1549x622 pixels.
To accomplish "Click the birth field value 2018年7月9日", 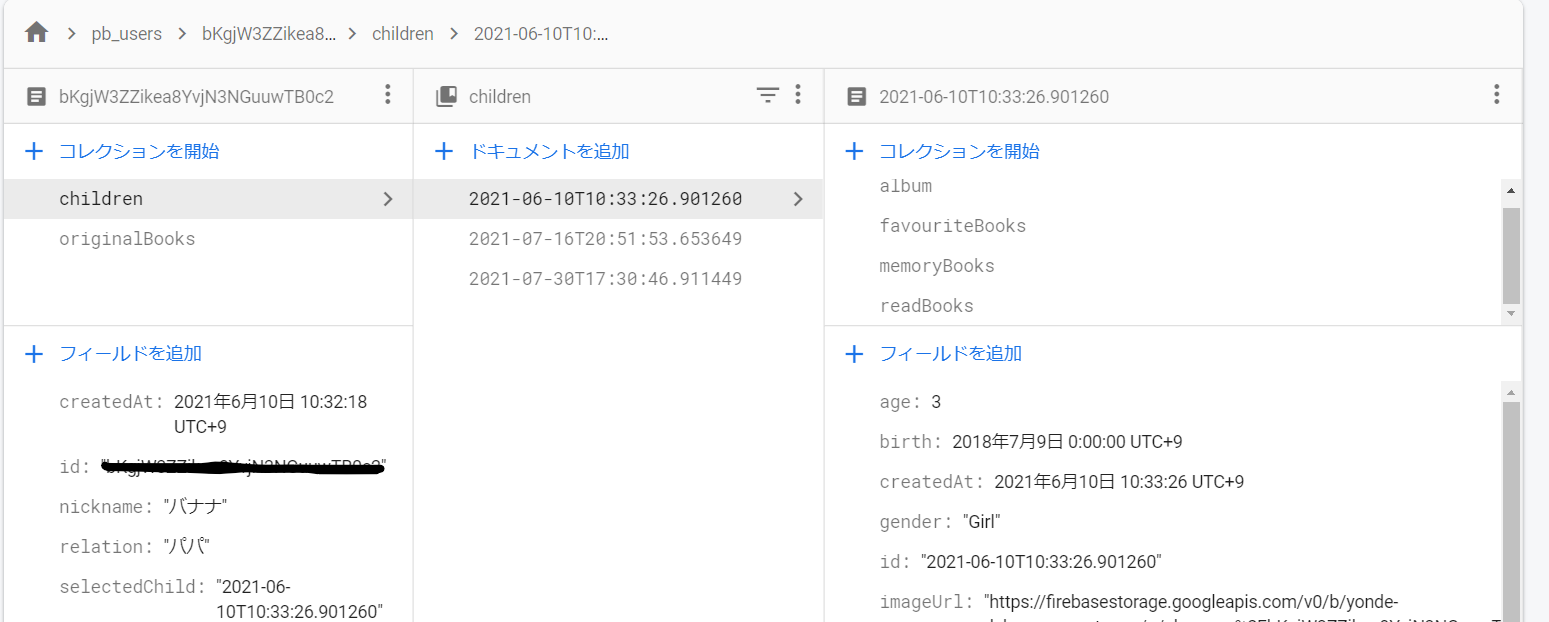I will 1067,442.
